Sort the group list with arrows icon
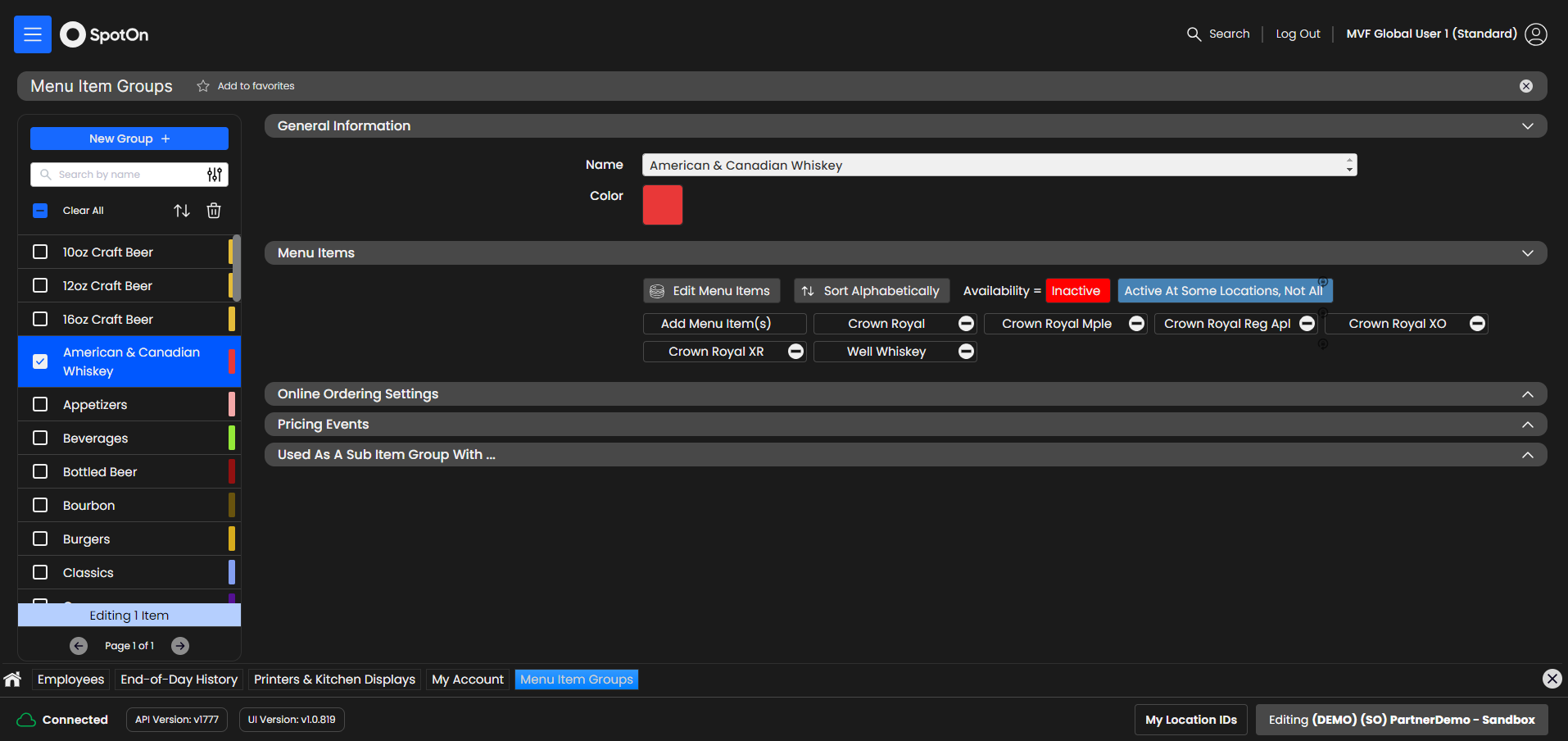The width and height of the screenshot is (1568, 741). point(182,211)
